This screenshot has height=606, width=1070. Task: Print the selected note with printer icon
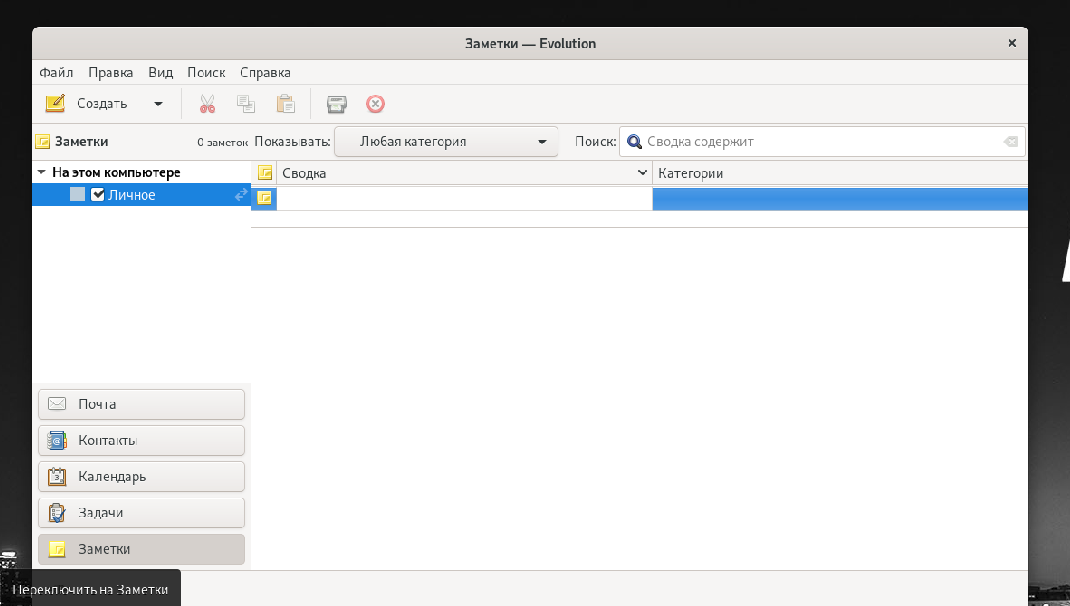[x=336, y=104]
